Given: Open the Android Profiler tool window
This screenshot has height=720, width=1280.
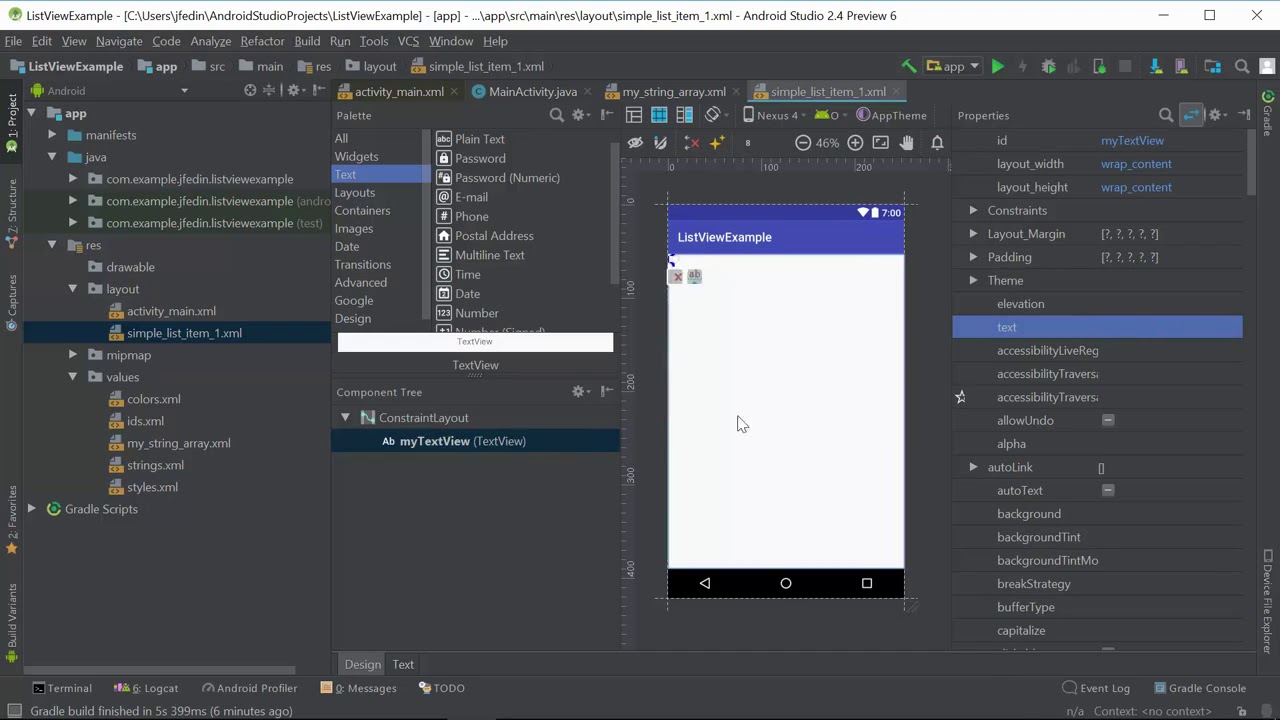Looking at the screenshot, I should tap(249, 688).
